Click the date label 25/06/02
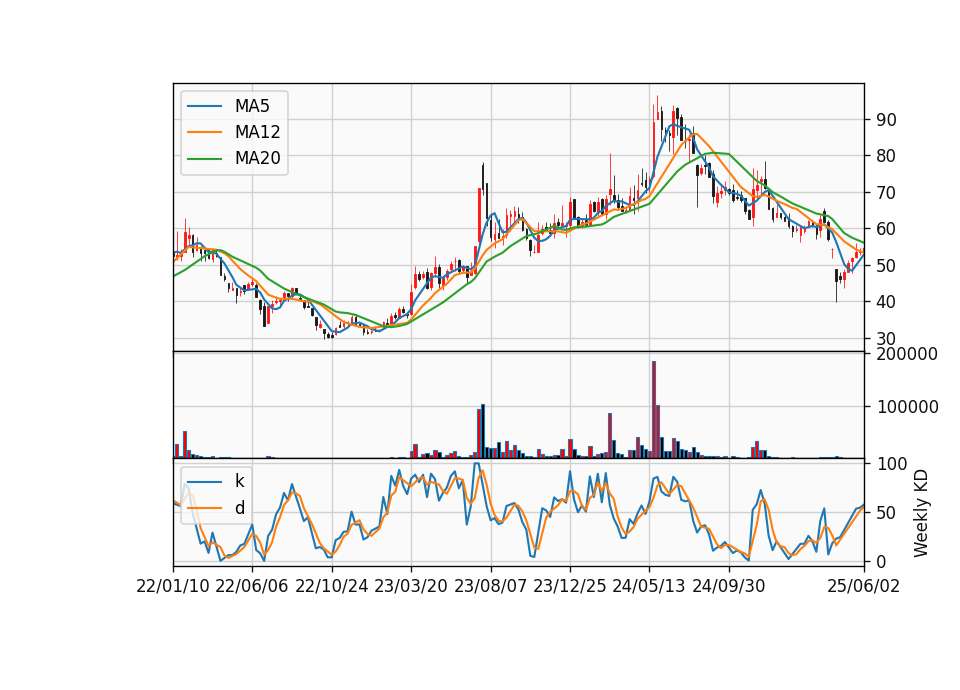This screenshot has height=690, width=960. click(x=864, y=586)
